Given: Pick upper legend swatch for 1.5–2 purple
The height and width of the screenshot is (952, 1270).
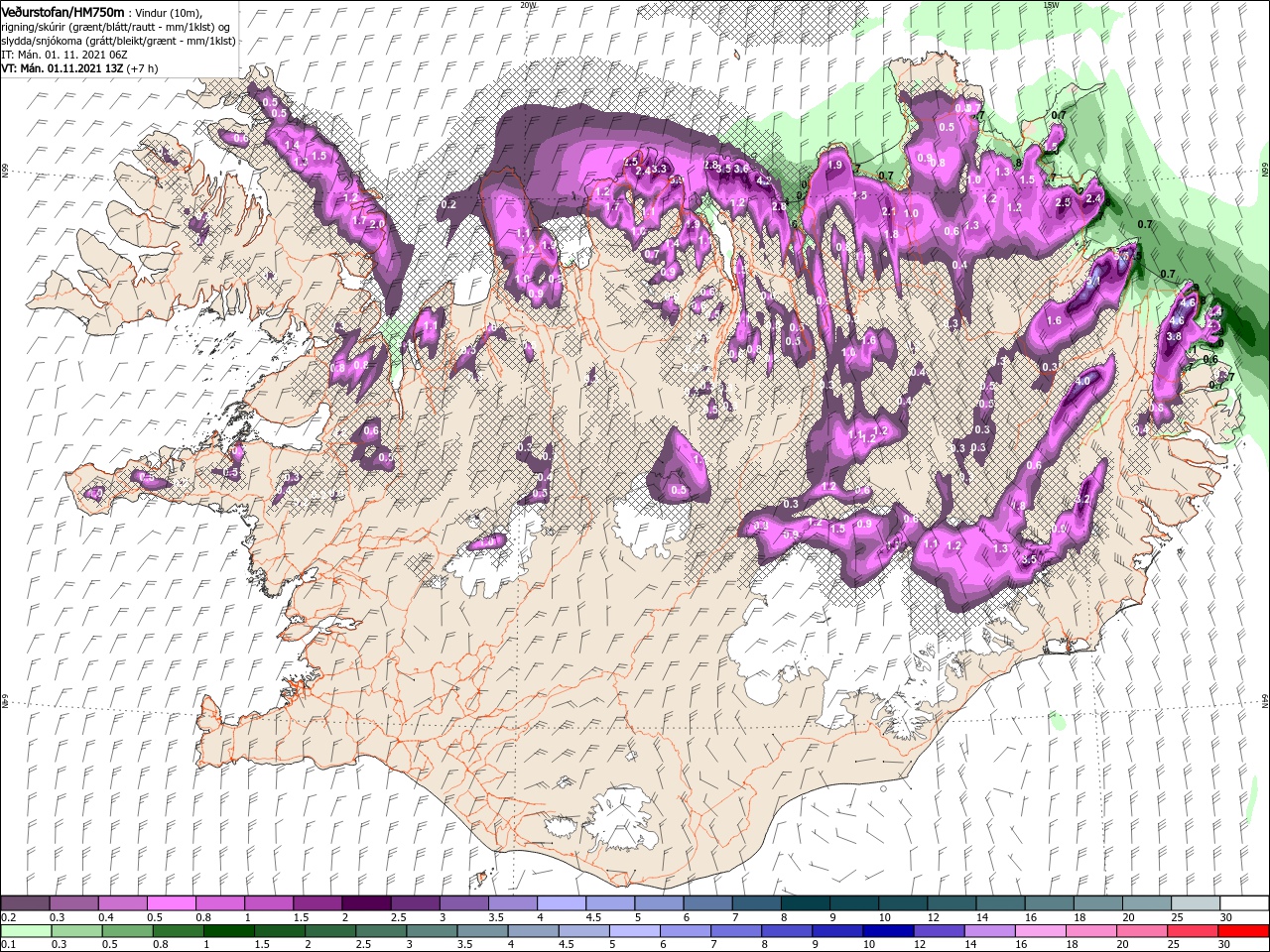Looking at the screenshot, I should [317, 903].
